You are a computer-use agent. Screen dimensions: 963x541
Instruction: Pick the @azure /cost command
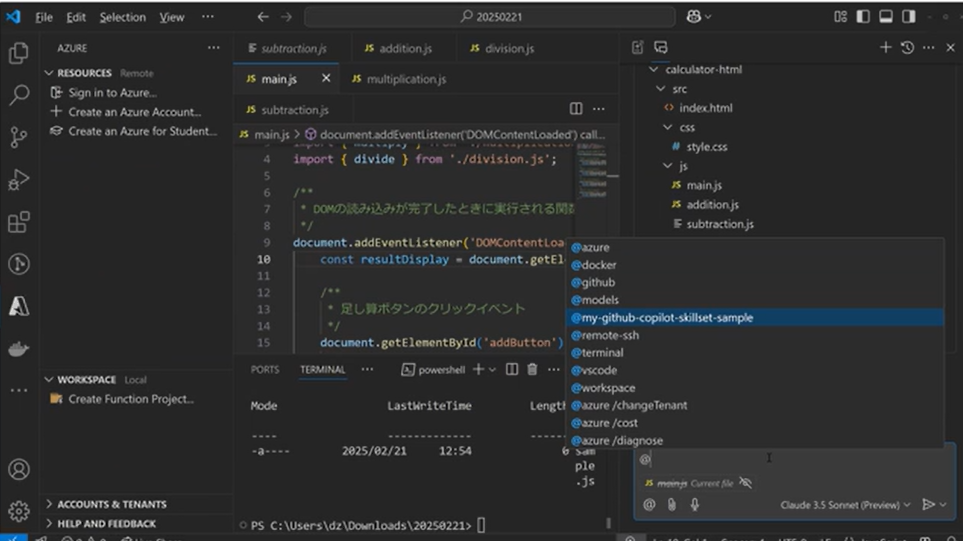754,423
